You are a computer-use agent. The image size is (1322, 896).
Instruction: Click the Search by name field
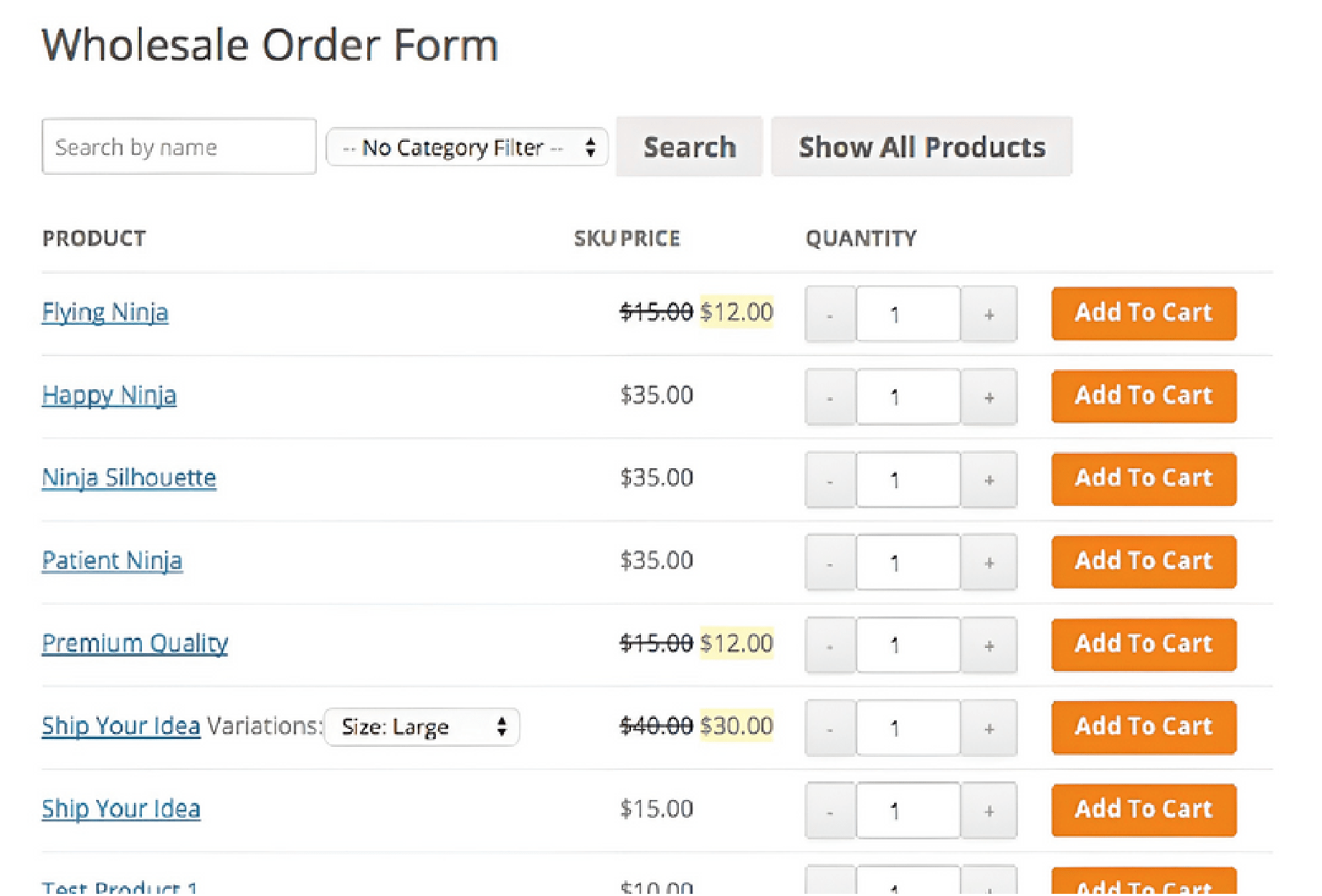coord(179,146)
